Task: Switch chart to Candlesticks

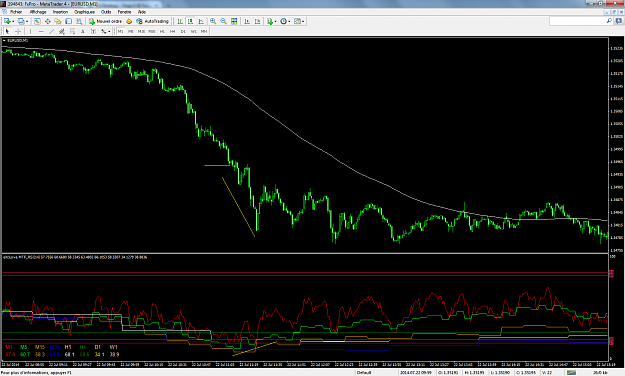Action: pos(191,21)
